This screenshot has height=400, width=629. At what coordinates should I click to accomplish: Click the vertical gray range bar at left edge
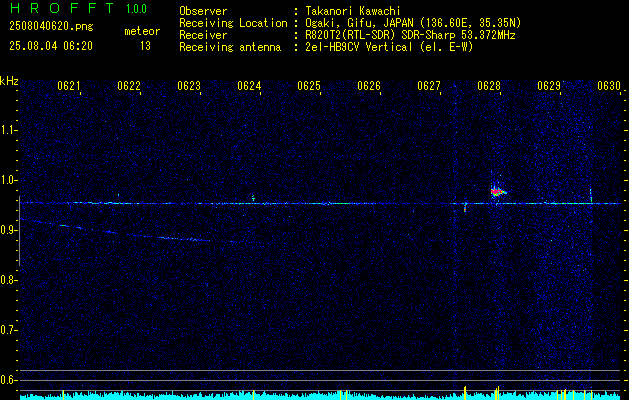pyautogui.click(x=19, y=231)
